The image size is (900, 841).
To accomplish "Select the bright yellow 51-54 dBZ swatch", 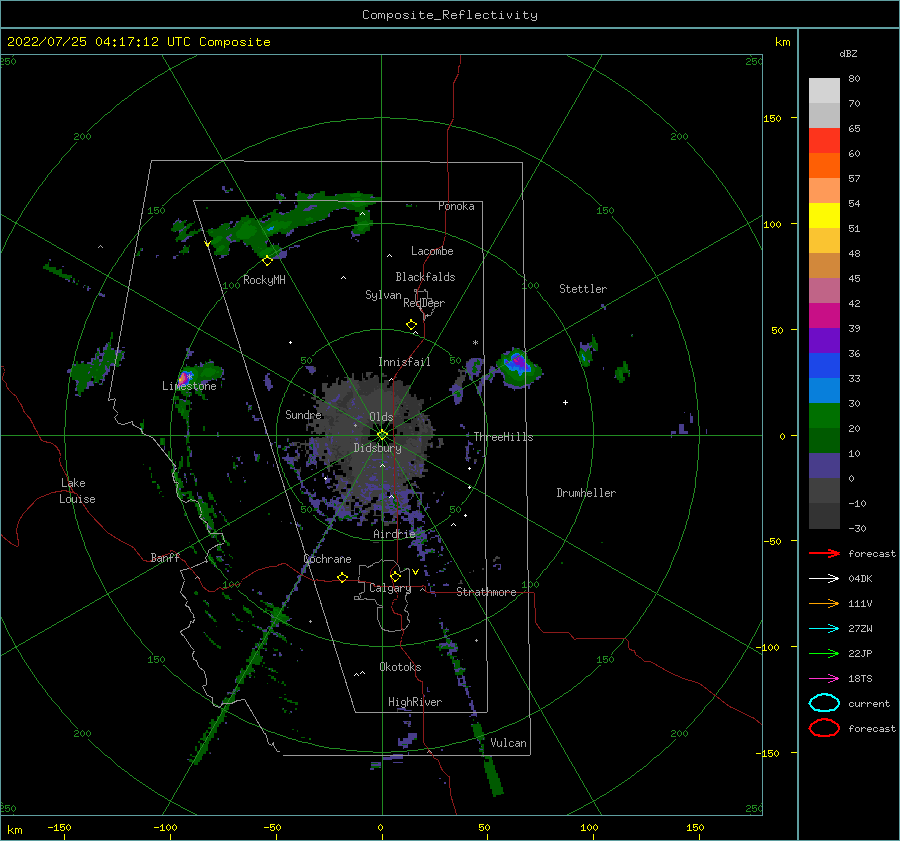I will (824, 216).
